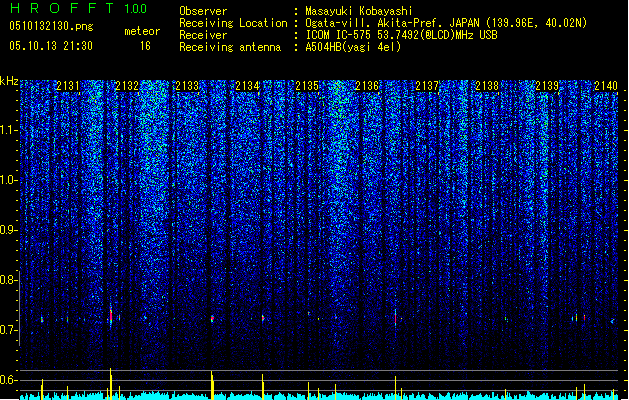
Task: Click the date stamp 05.10.13 21:30
Action: (51, 46)
